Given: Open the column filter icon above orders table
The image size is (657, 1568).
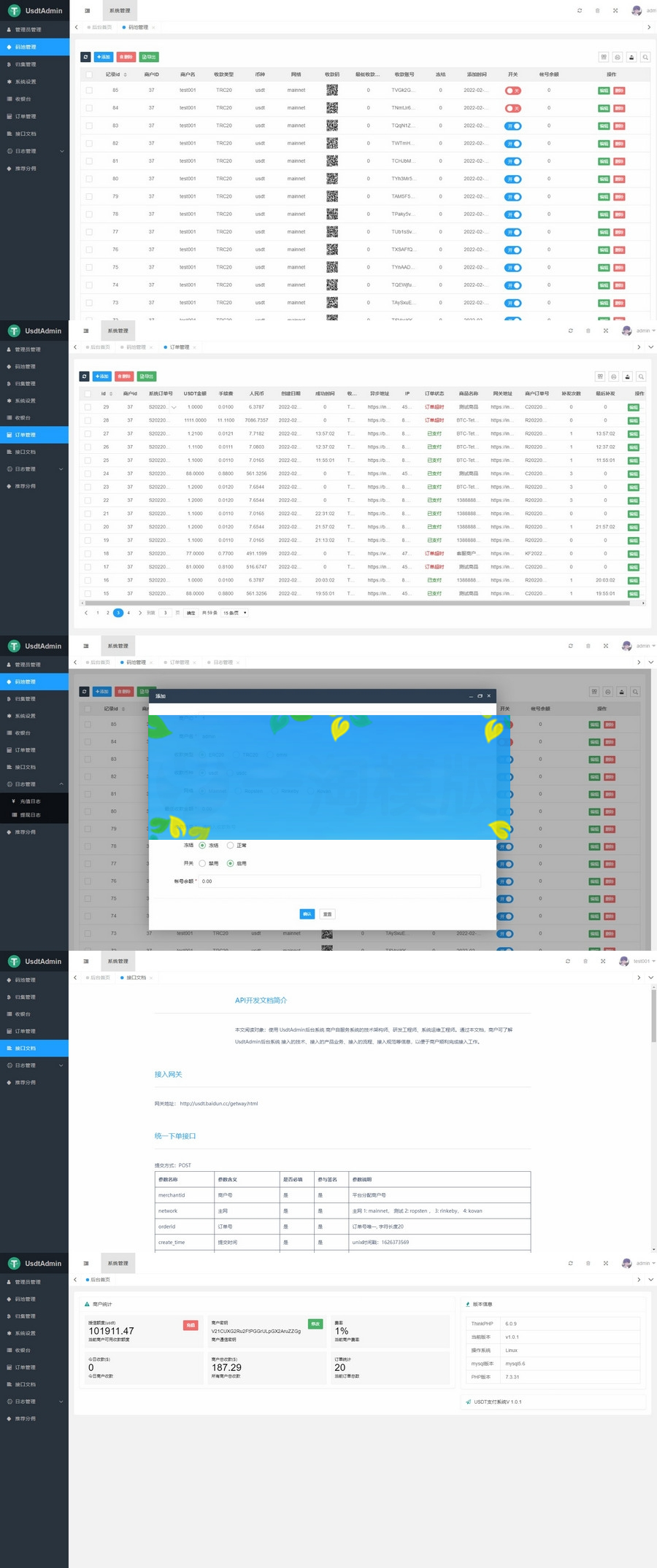Looking at the screenshot, I should (600, 376).
